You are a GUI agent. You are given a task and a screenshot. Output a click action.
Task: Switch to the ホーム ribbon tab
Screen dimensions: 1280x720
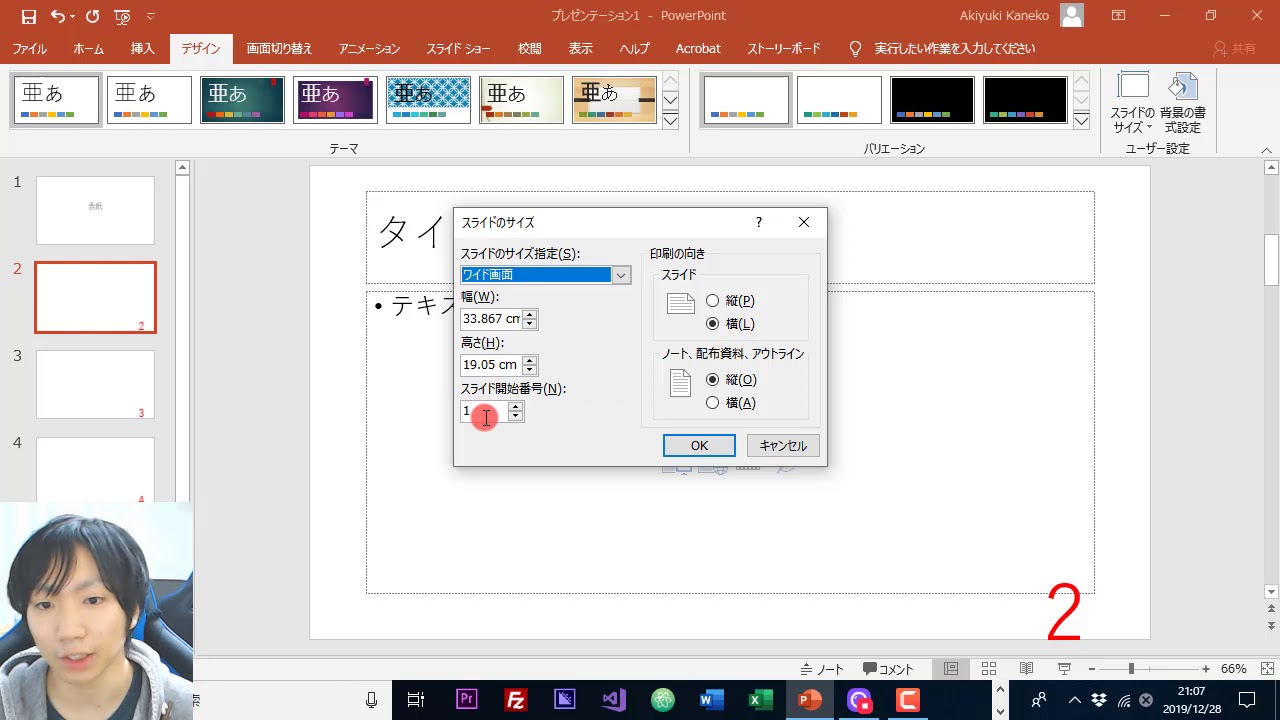88,48
